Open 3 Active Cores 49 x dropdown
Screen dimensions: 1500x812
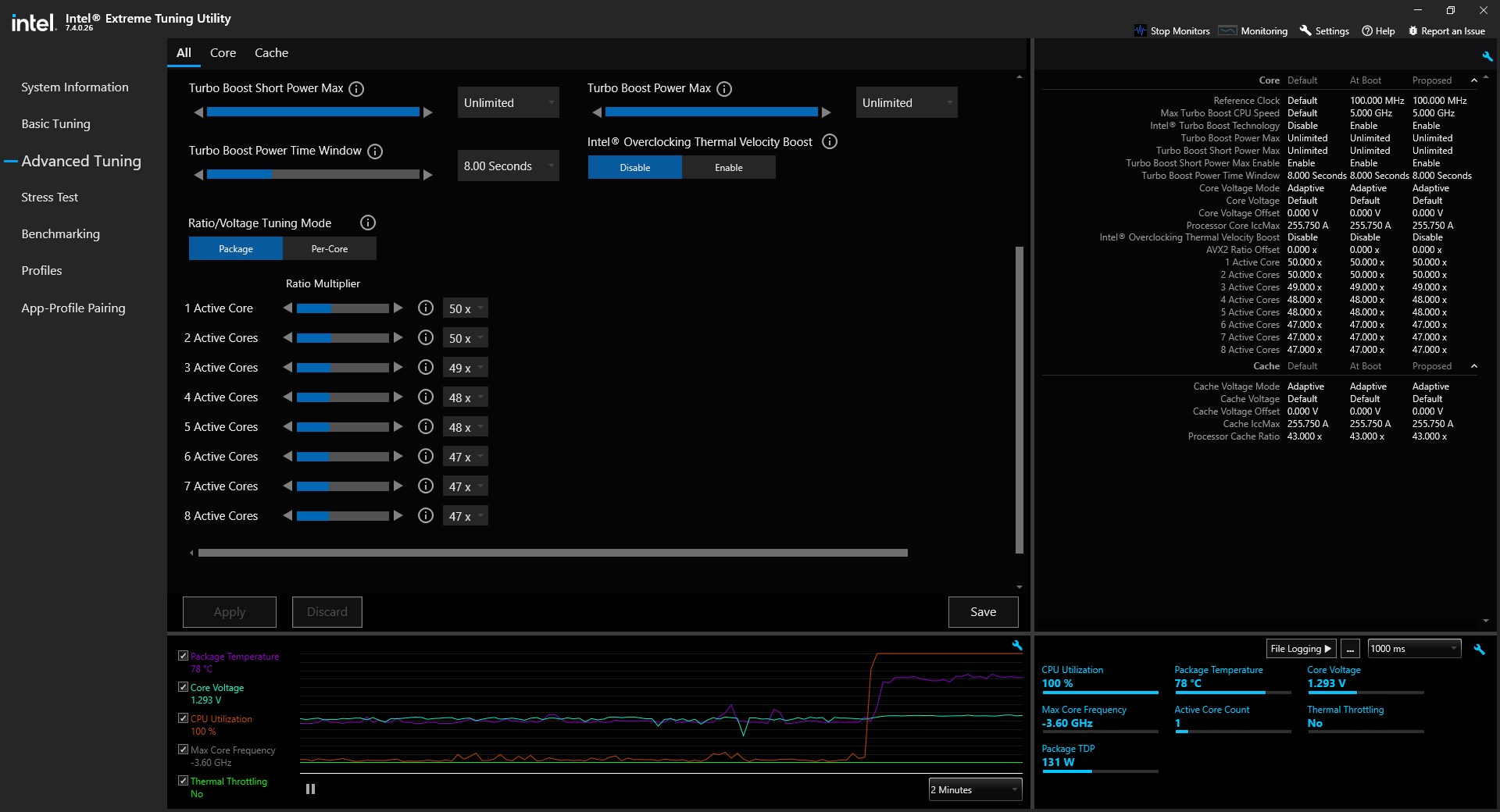(x=466, y=368)
